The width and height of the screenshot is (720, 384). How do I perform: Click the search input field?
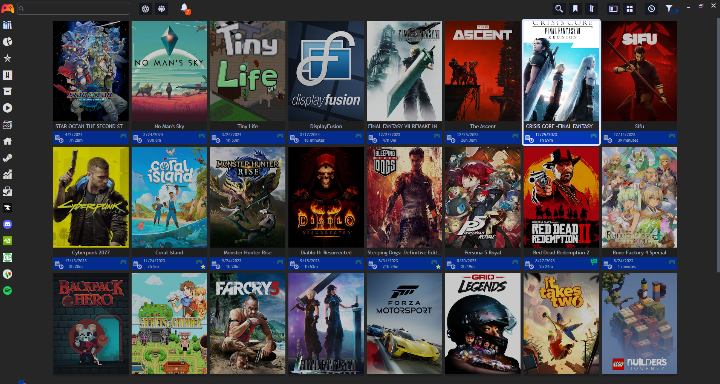(x=74, y=8)
